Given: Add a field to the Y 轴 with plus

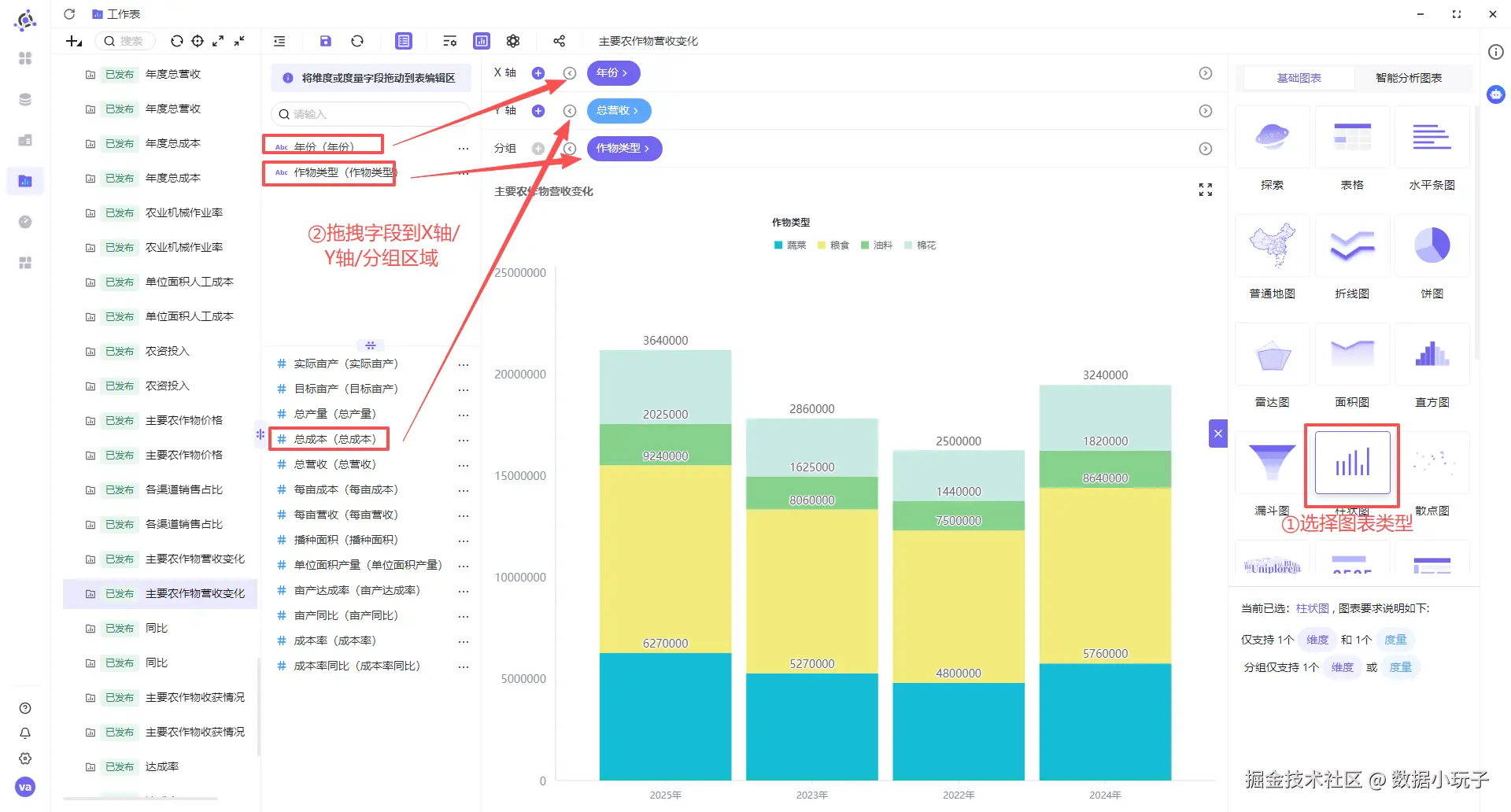Looking at the screenshot, I should 538,111.
